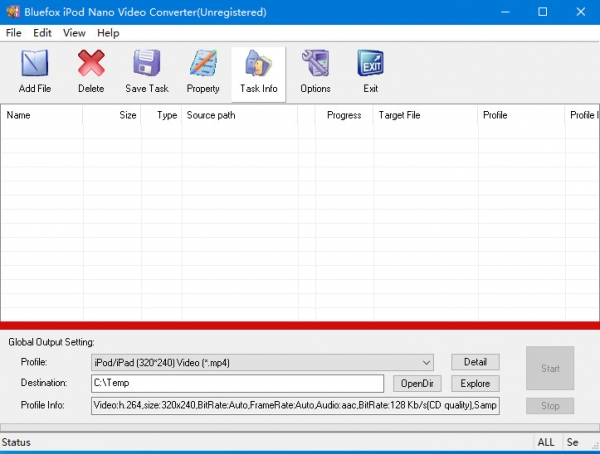Click the Explore button
The image size is (600, 454).
(x=475, y=383)
